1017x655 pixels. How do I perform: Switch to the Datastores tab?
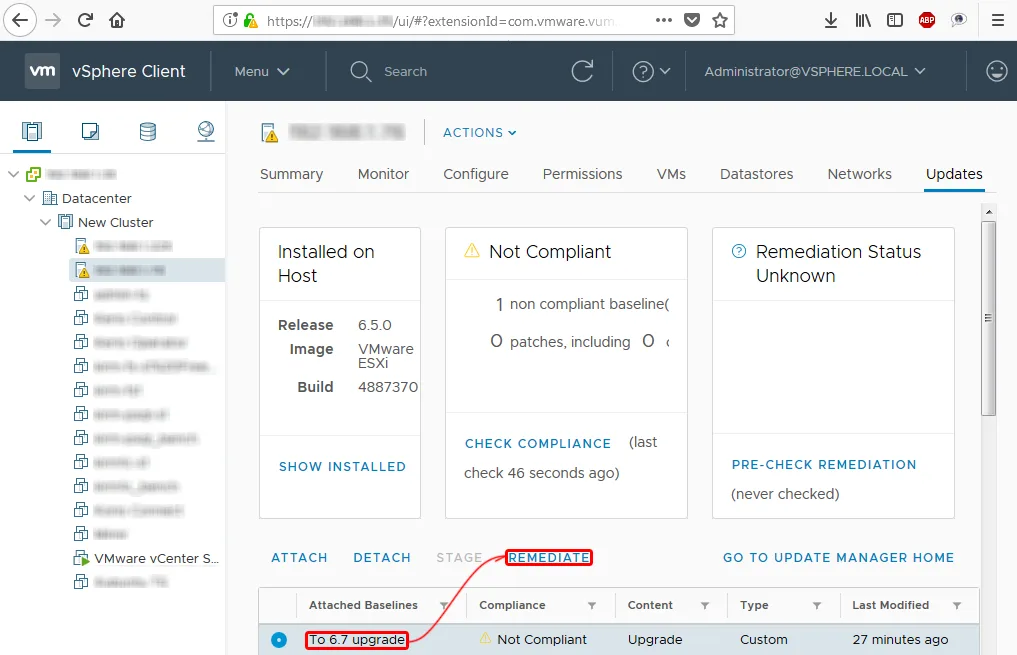(756, 174)
